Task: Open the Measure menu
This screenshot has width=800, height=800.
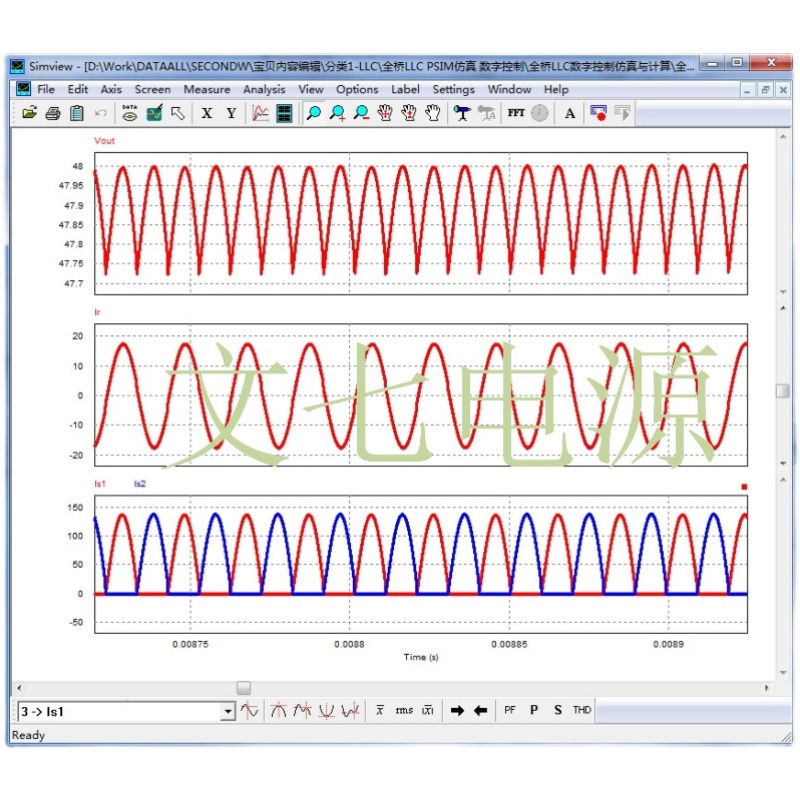Action: point(207,89)
